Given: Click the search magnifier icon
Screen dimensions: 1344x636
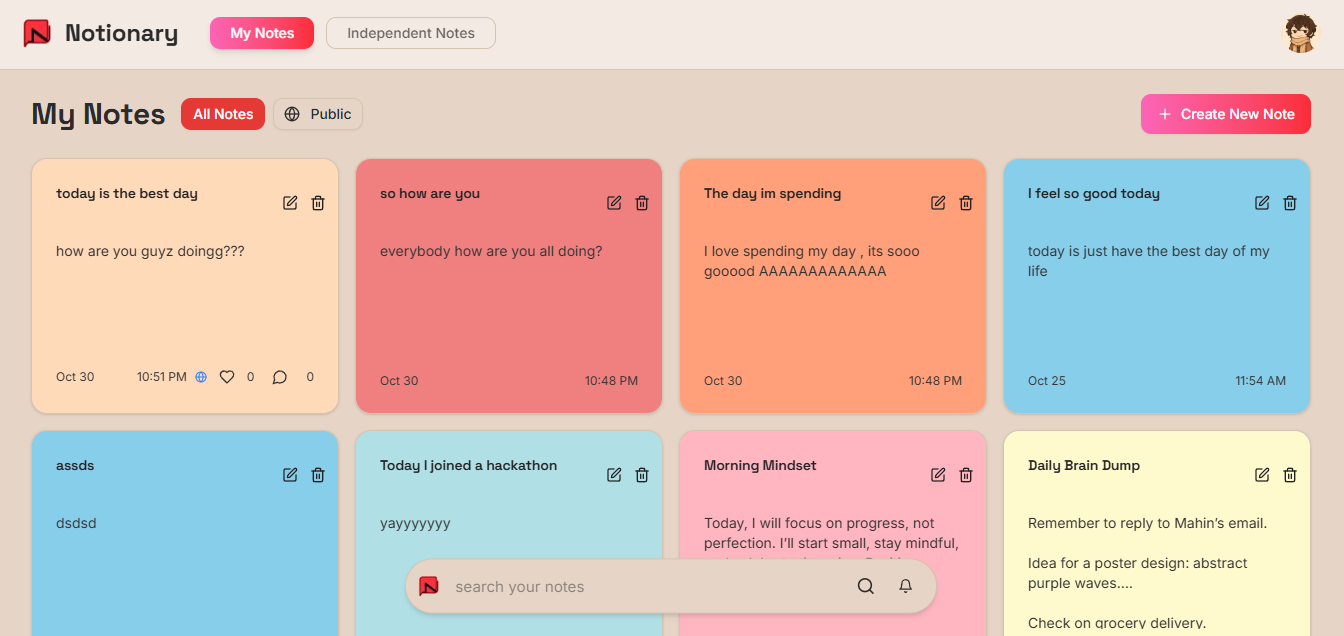Looking at the screenshot, I should [x=865, y=586].
